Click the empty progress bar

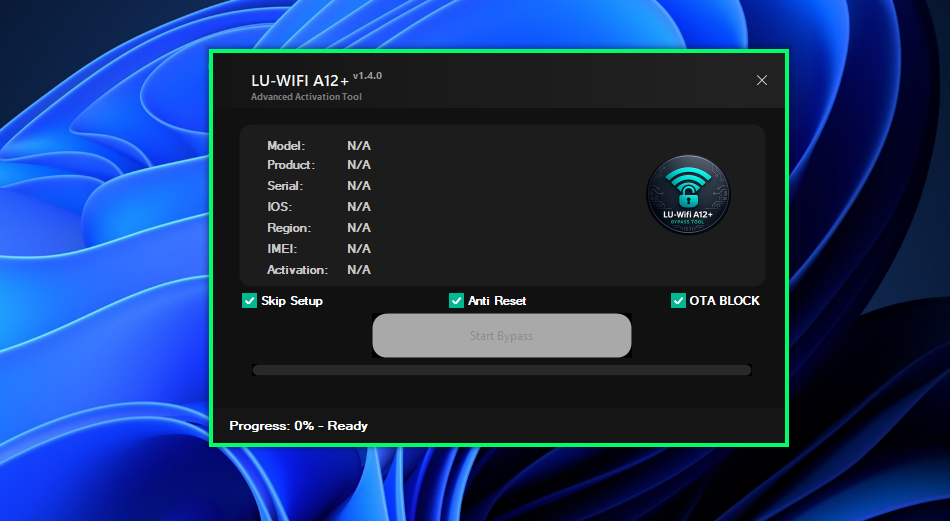point(502,370)
